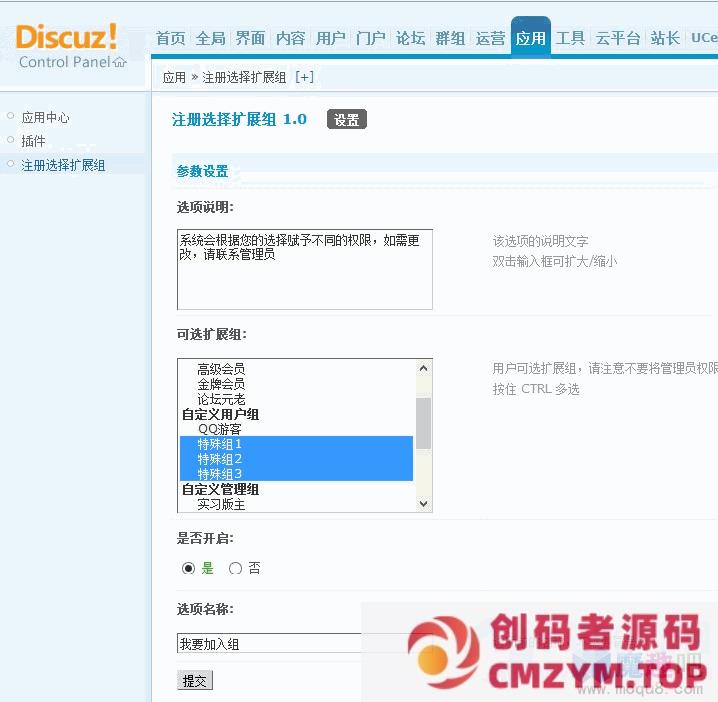
Task: Select 注册选择扩展组 in sidebar
Action: (x=63, y=165)
